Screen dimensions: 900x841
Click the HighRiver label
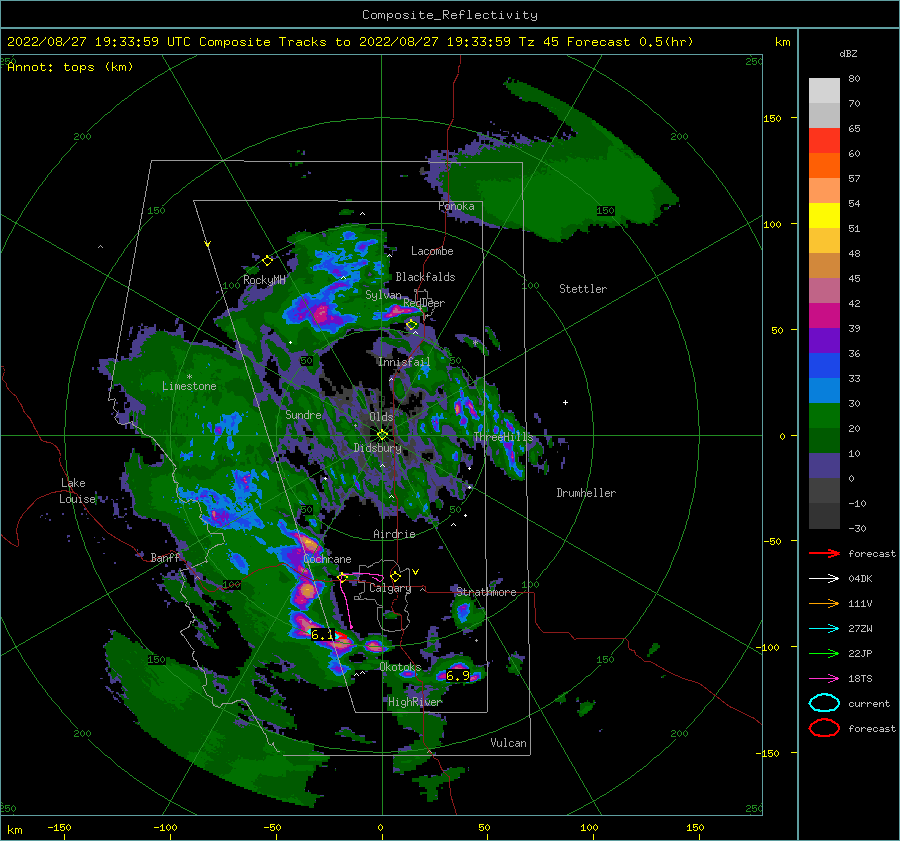pos(415,702)
